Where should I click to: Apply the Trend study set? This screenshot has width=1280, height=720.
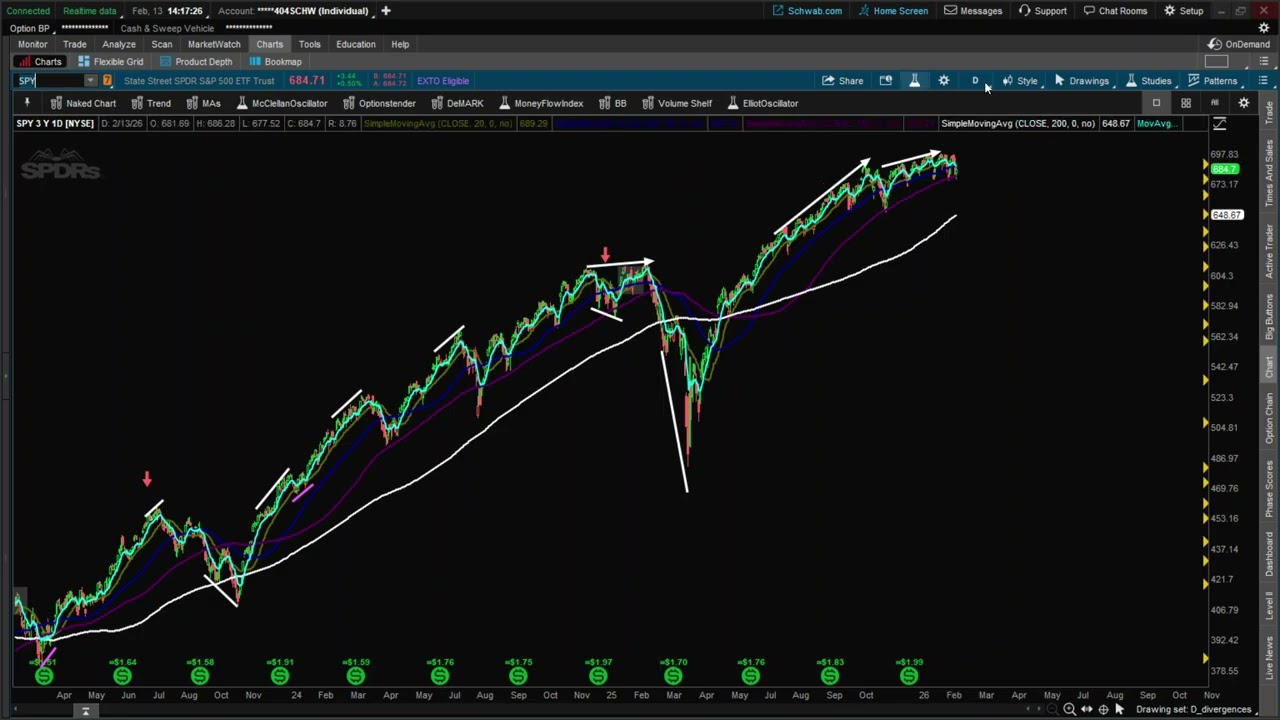click(x=150, y=103)
